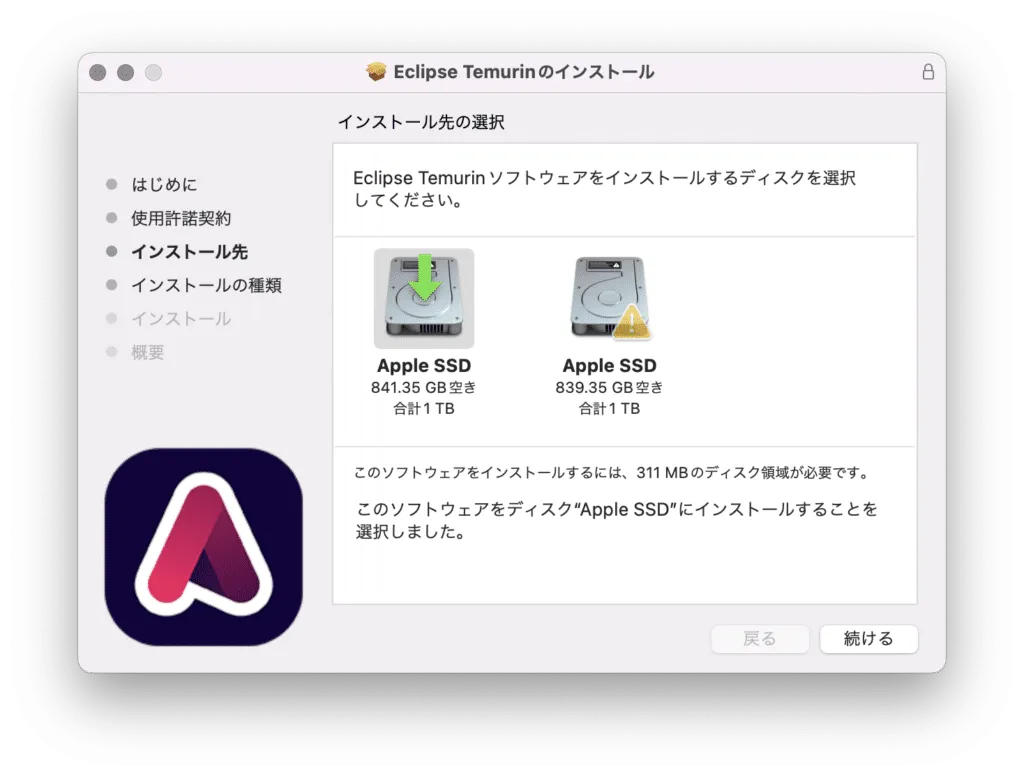The height and width of the screenshot is (776, 1024).
Task: Select the インストール先 step
Action: click(189, 252)
